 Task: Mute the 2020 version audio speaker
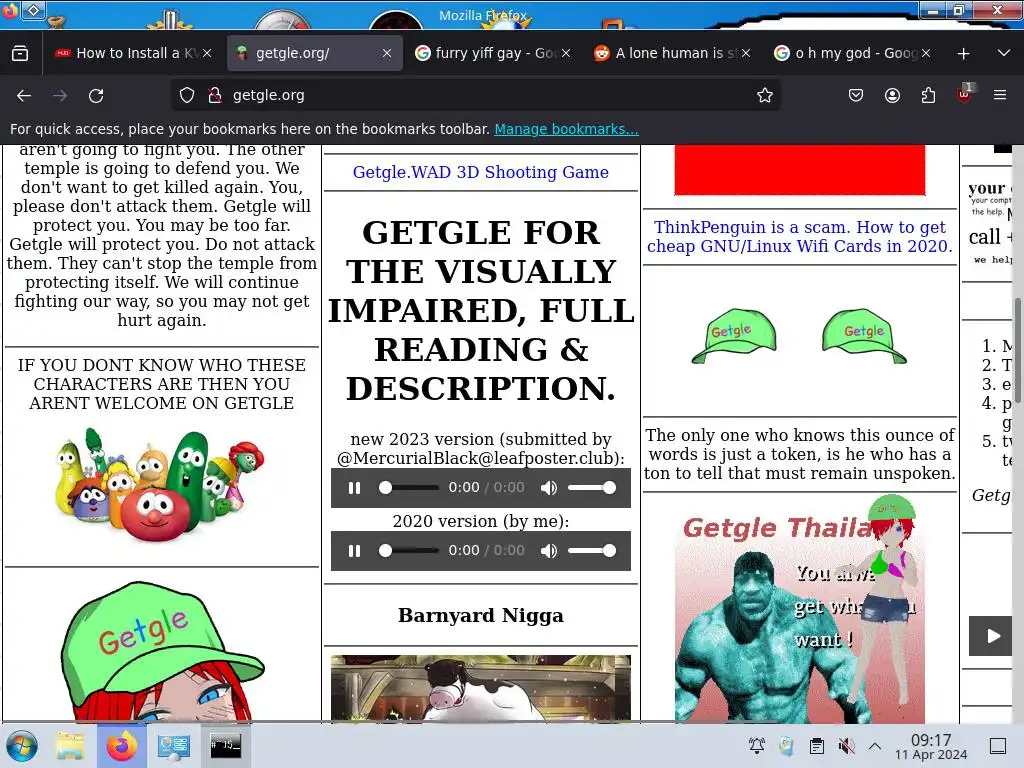(549, 551)
